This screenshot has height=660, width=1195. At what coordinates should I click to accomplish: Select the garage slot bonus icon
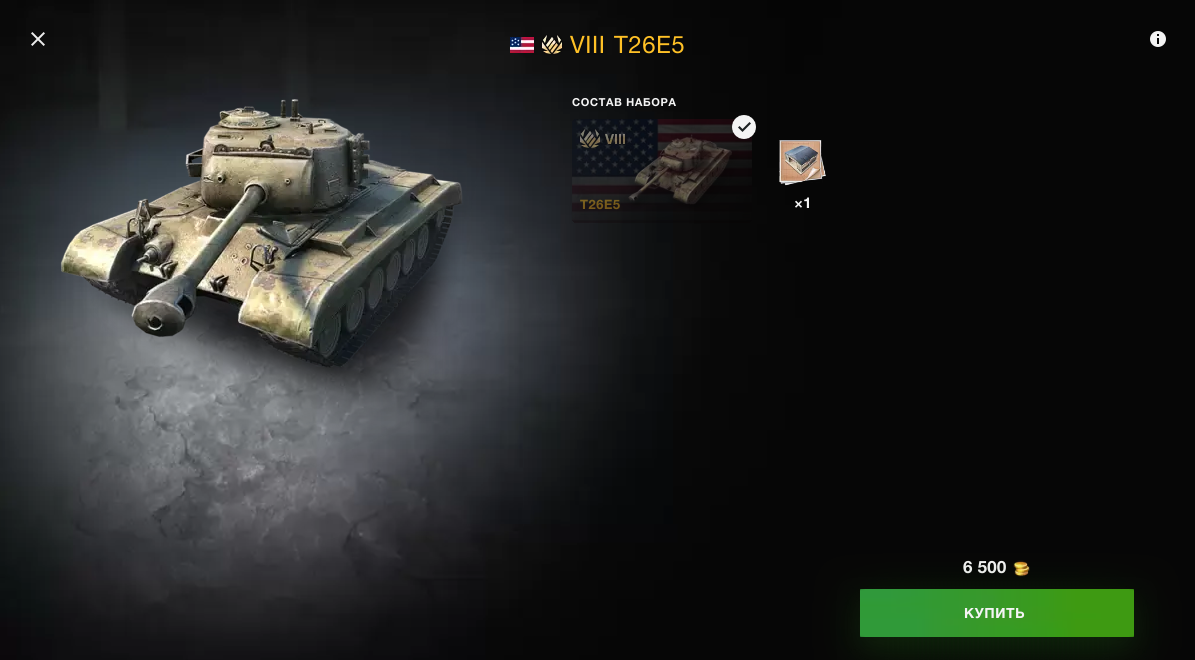tap(801, 162)
